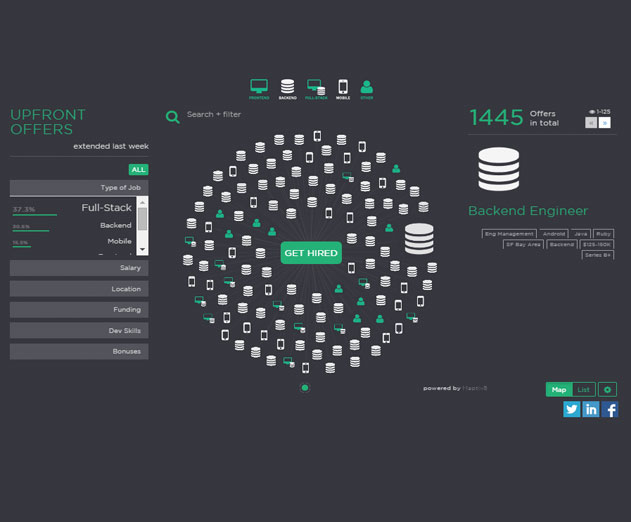Click the Java tag
631x522 pixels.
580,234
